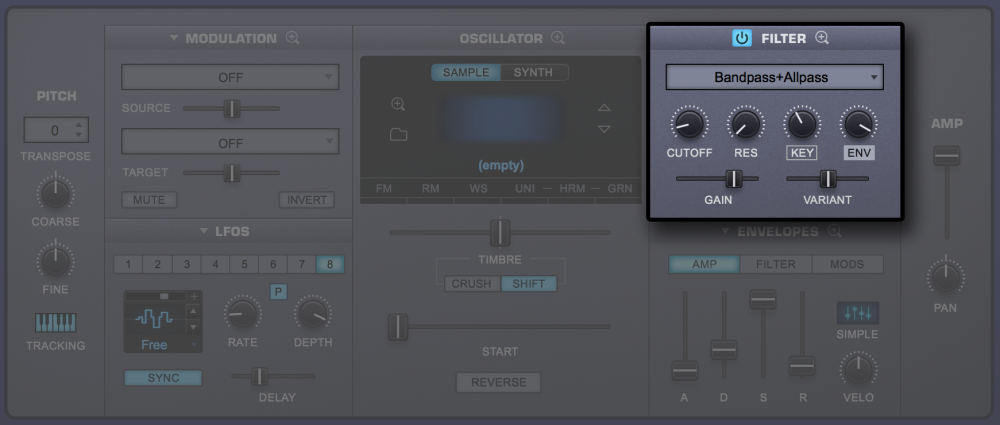Select the GRN oscillator tab
This screenshot has width=1000, height=425.
619,189
